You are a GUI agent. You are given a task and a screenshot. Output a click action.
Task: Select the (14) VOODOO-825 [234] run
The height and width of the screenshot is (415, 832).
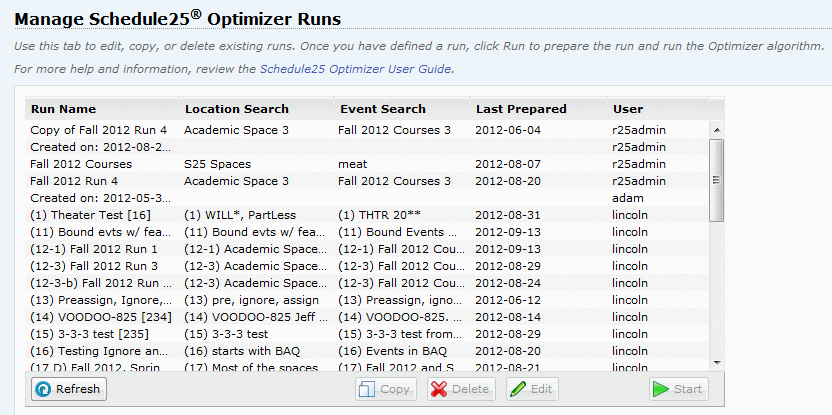(101, 317)
